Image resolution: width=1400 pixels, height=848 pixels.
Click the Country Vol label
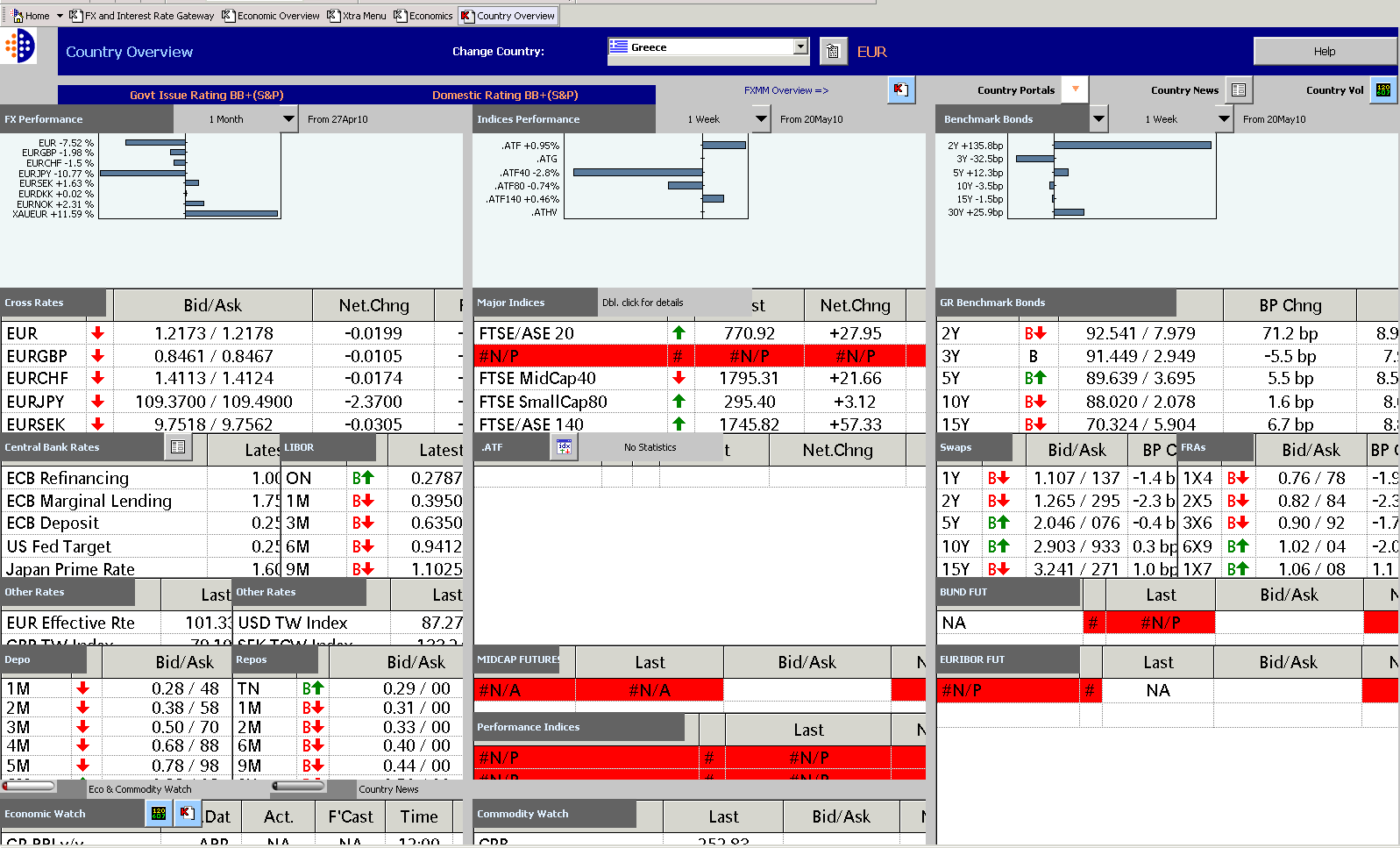click(x=1334, y=90)
